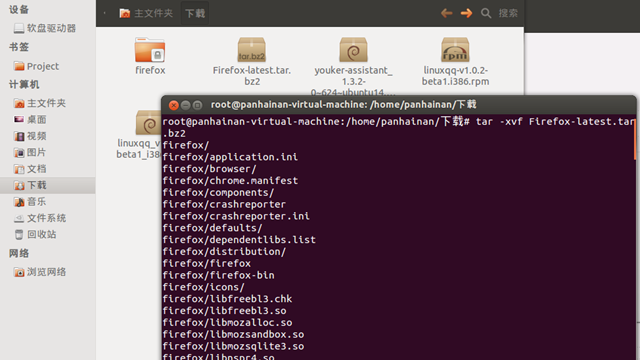640x360 pixels.
Task: Click the terminal window scrollbar thumb
Action: (635, 139)
